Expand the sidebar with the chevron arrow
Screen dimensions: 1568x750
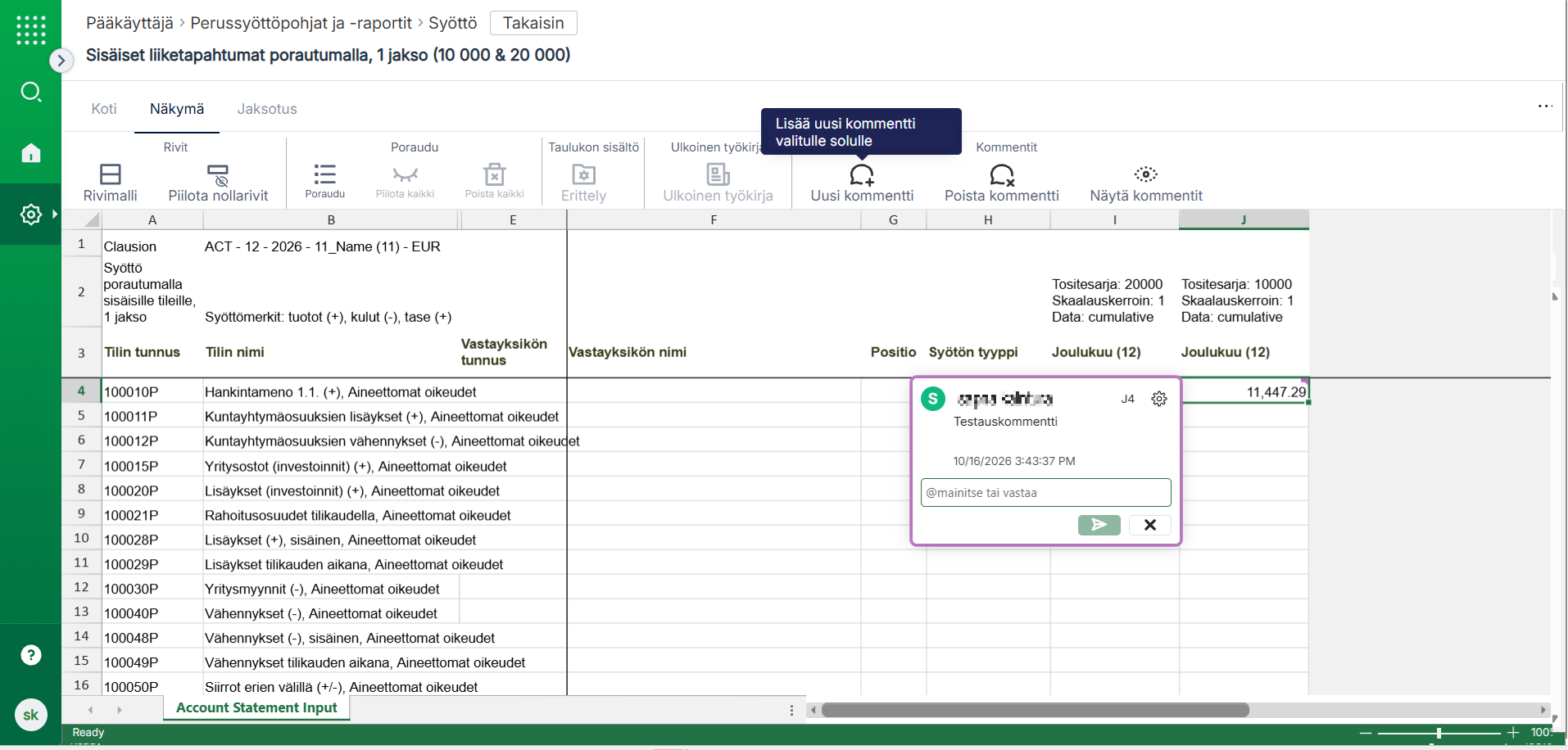[61, 61]
